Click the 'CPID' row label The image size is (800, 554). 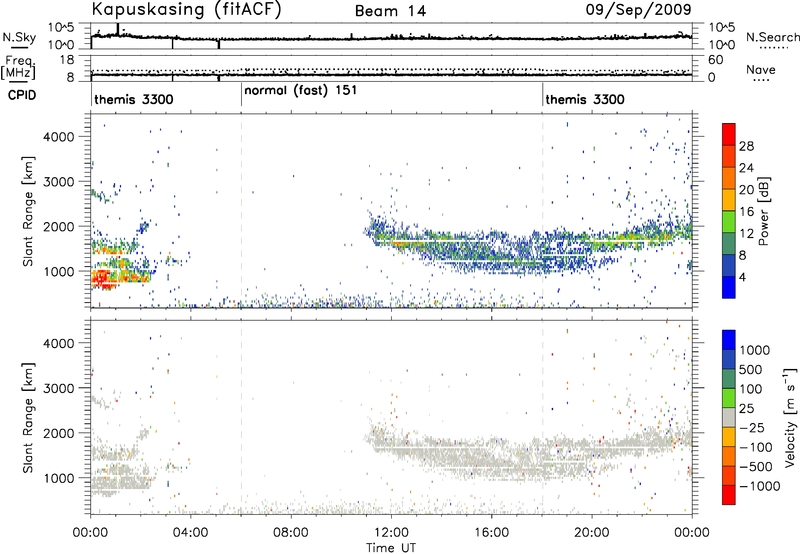[x=22, y=95]
